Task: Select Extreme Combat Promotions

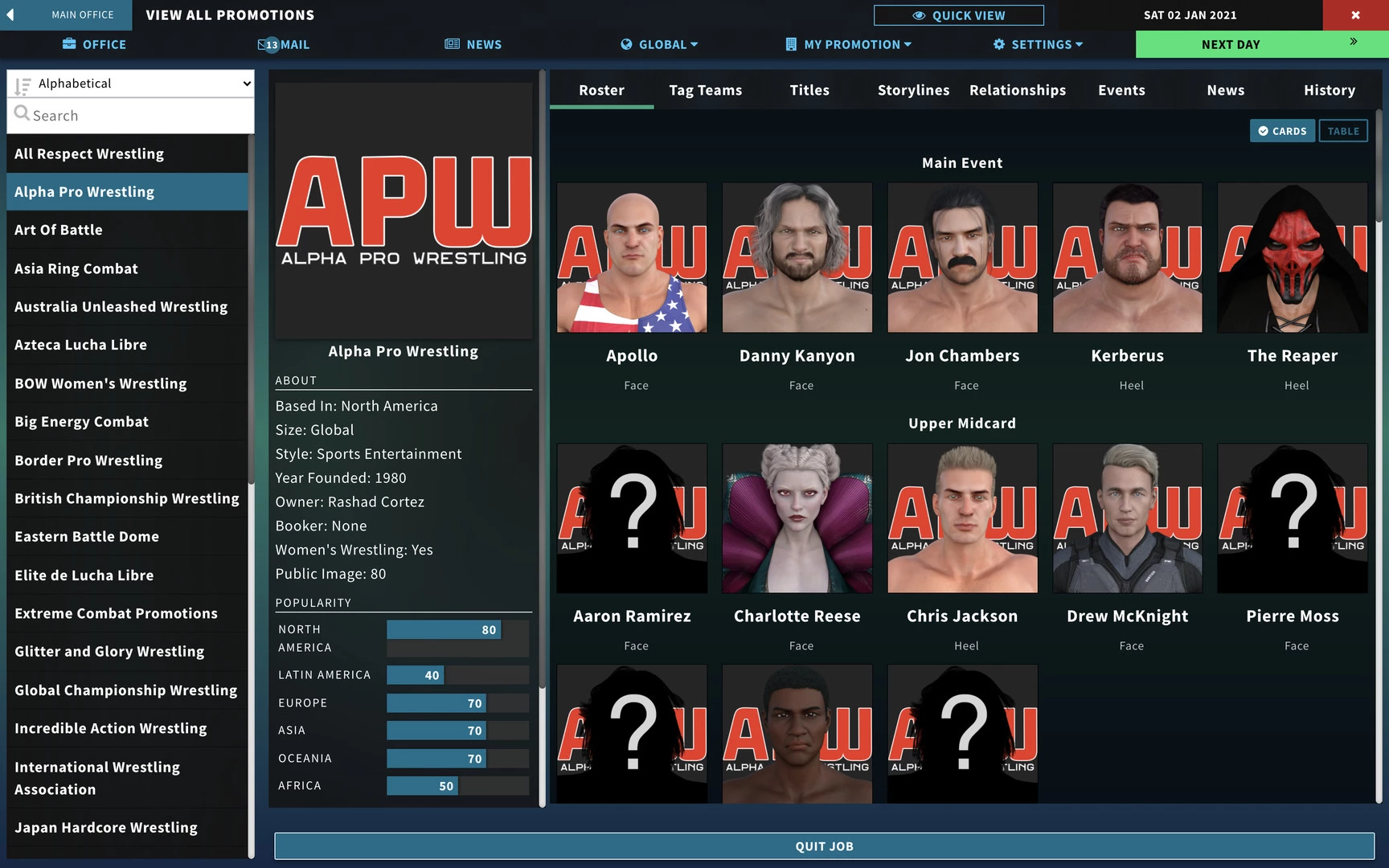Action: point(127,613)
